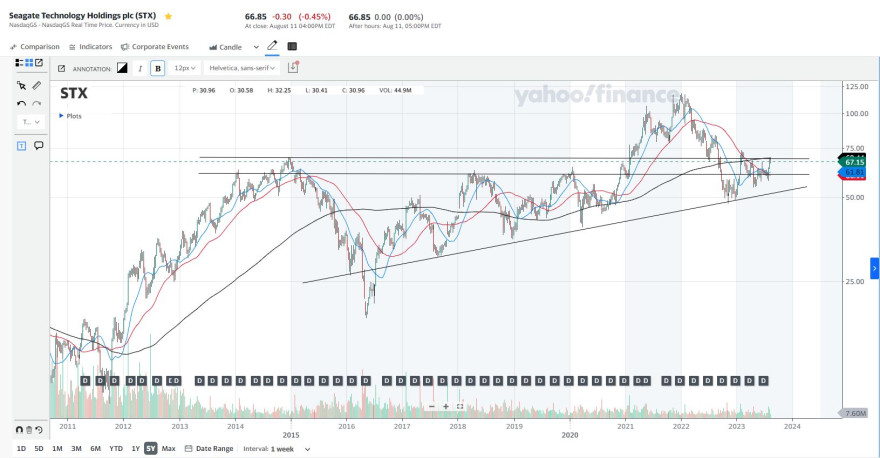
Task: Click the Date Range button
Action: 209,448
